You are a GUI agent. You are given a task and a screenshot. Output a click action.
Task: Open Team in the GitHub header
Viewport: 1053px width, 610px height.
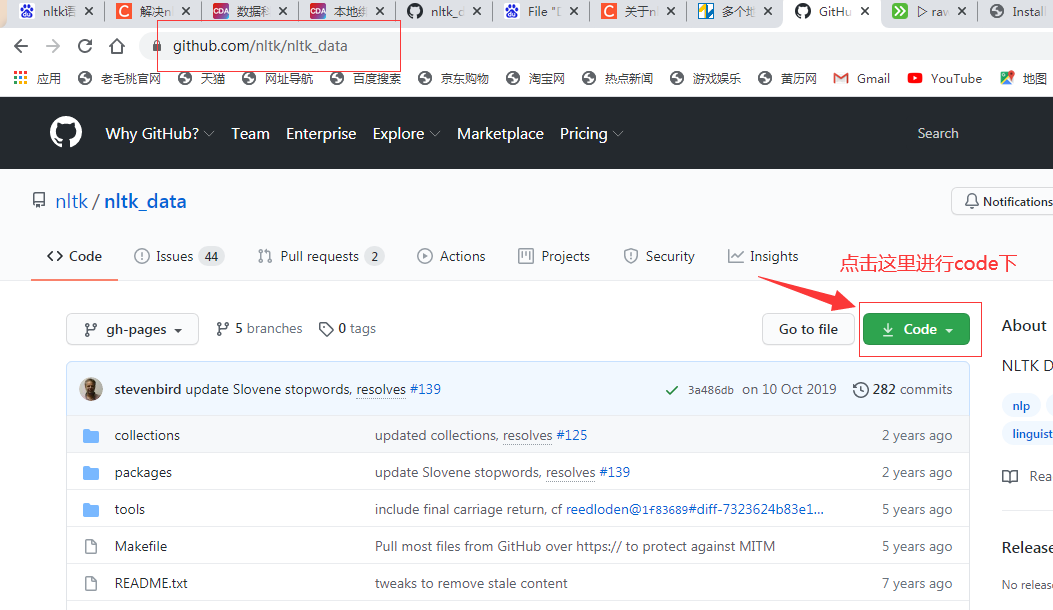coord(250,134)
